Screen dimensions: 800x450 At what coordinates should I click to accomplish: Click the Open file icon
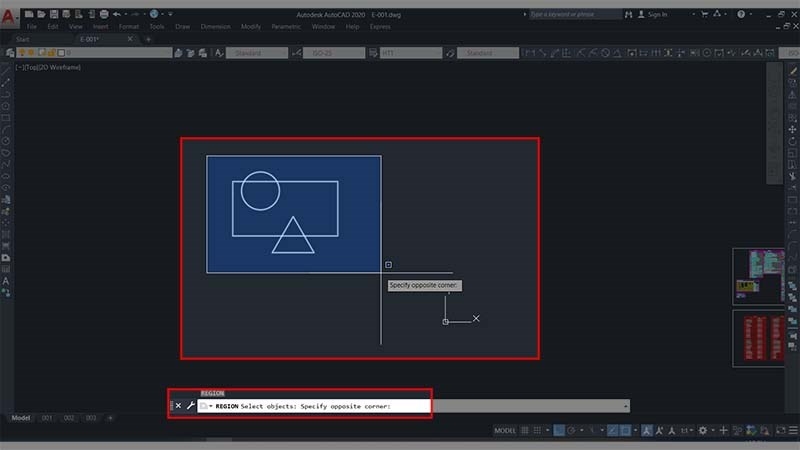pos(41,14)
